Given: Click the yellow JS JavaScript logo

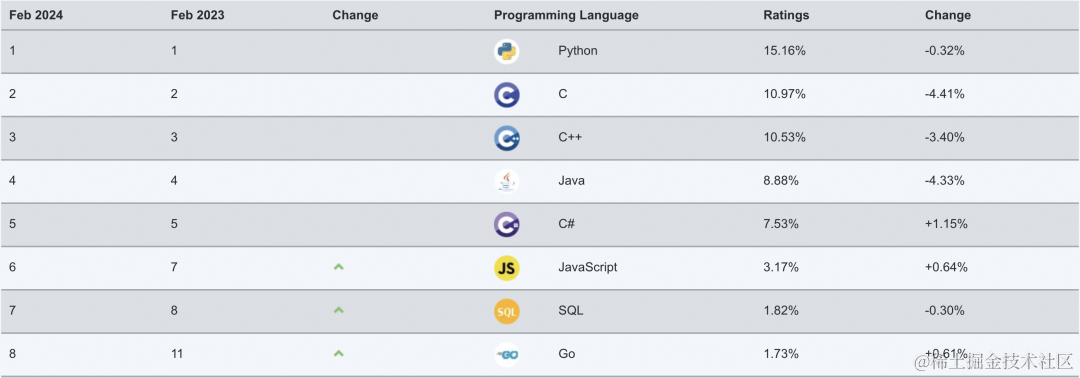Looking at the screenshot, I should tap(506, 268).
